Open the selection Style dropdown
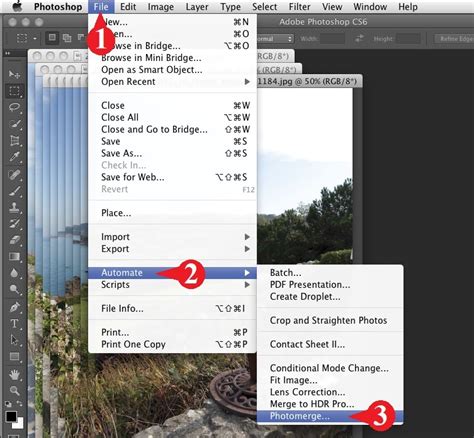The image size is (474, 438). (276, 39)
